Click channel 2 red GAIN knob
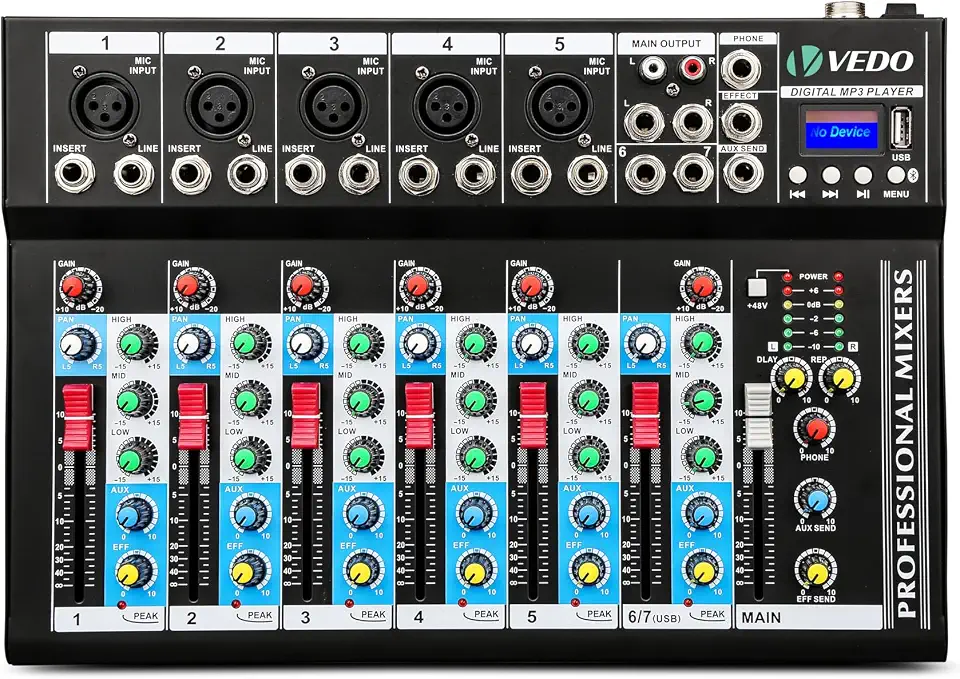 point(187,285)
